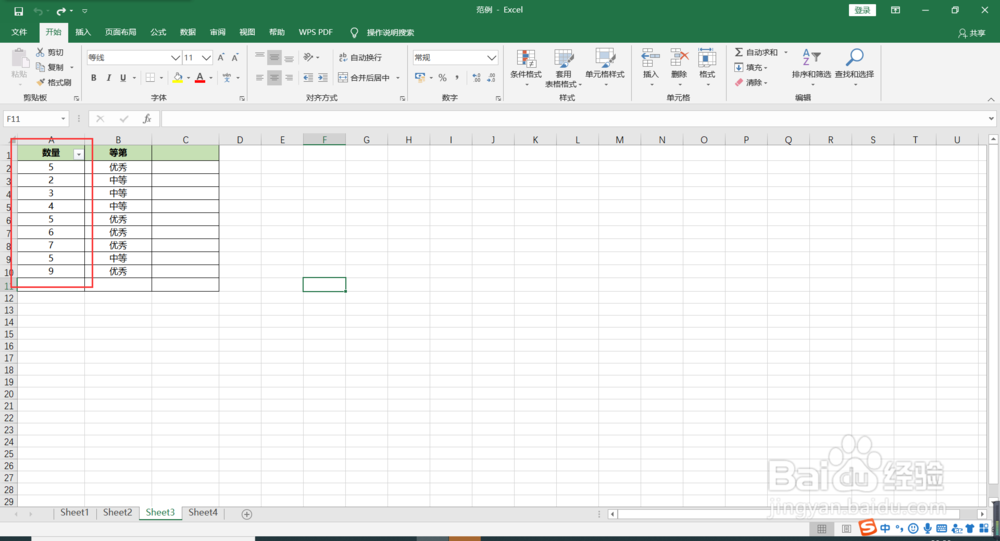Switch to the Insert (插入) ribbon tab
Screen dimensions: 1000x541
tap(83, 32)
